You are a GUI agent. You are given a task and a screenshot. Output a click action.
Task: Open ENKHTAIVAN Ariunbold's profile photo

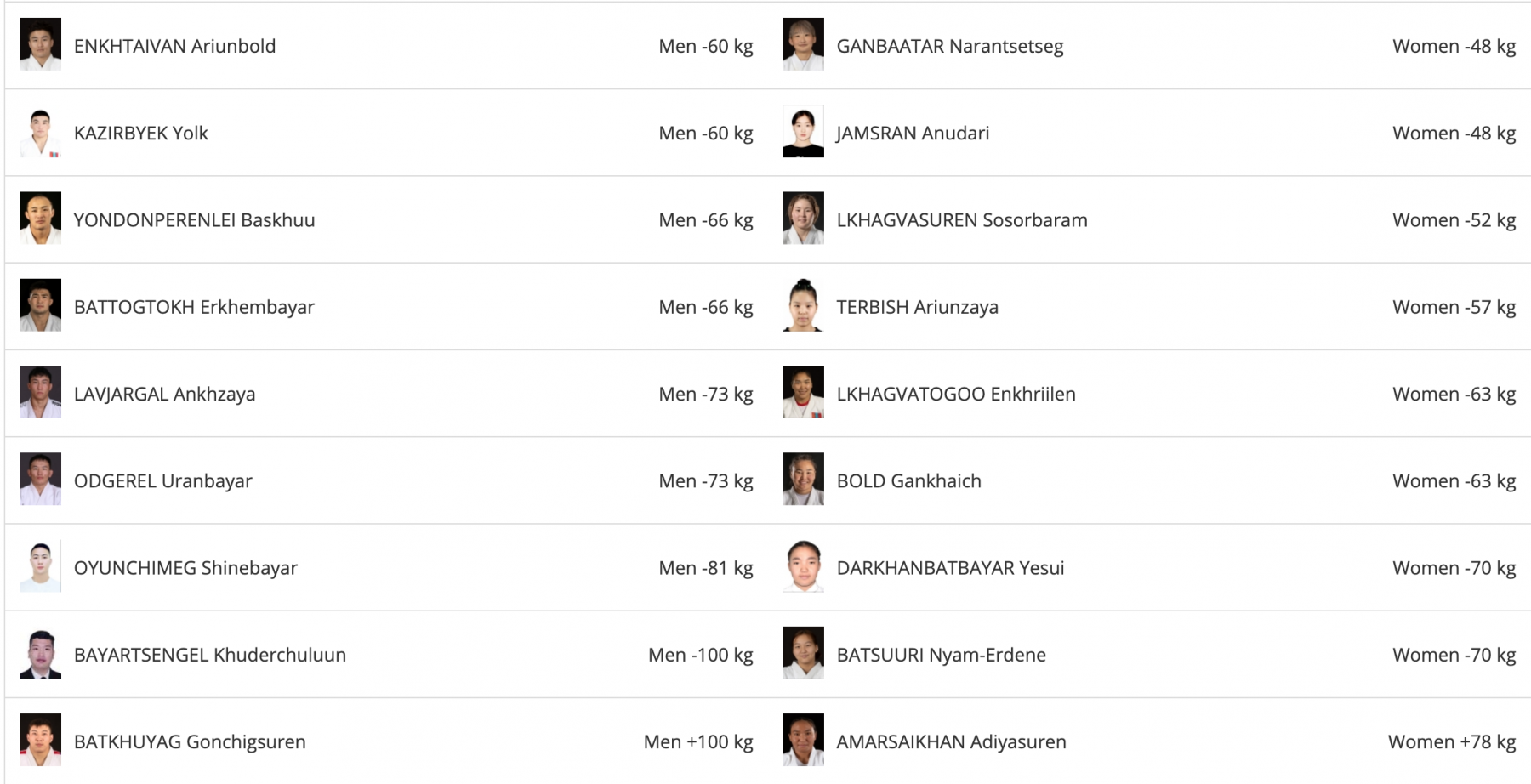pos(40,45)
